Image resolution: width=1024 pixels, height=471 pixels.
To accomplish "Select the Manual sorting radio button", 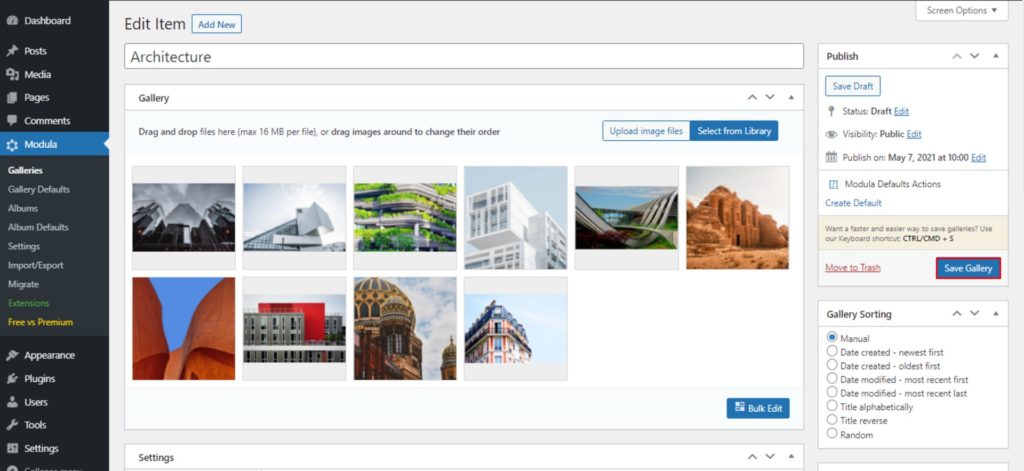I will pyautogui.click(x=832, y=338).
